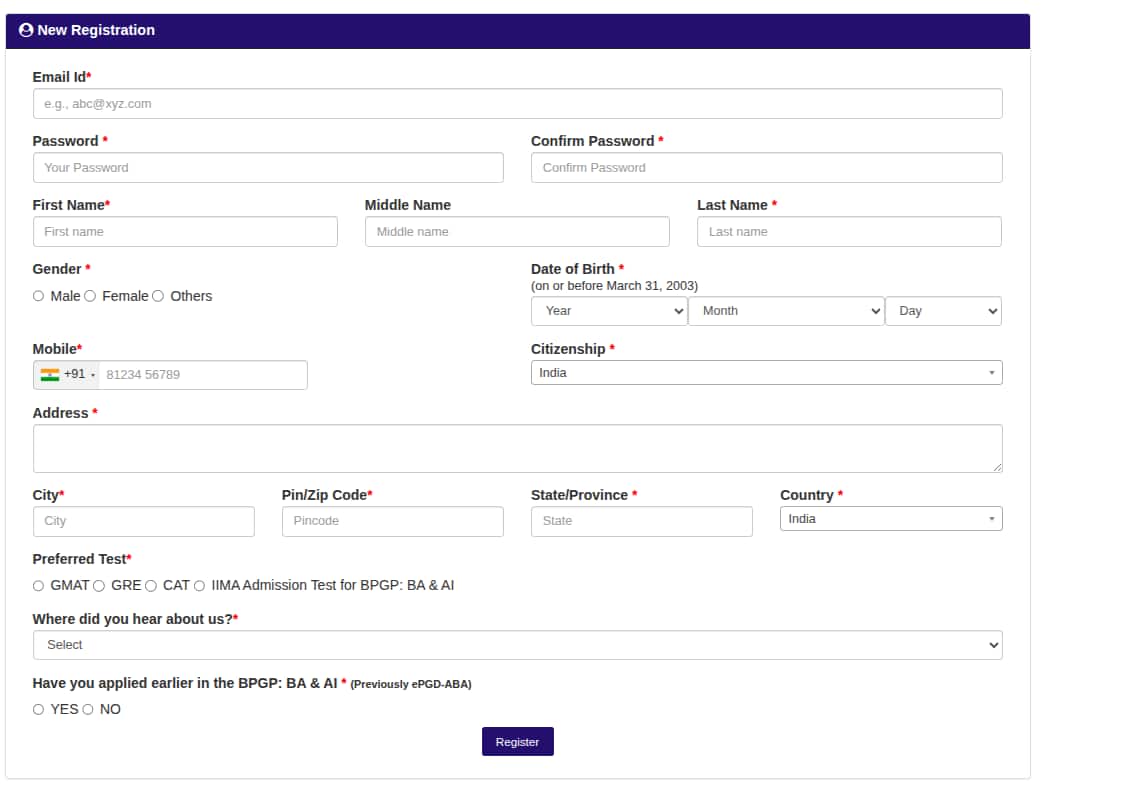Focus the Email Id input field
Screen dimensions: 1131x786
pos(517,104)
